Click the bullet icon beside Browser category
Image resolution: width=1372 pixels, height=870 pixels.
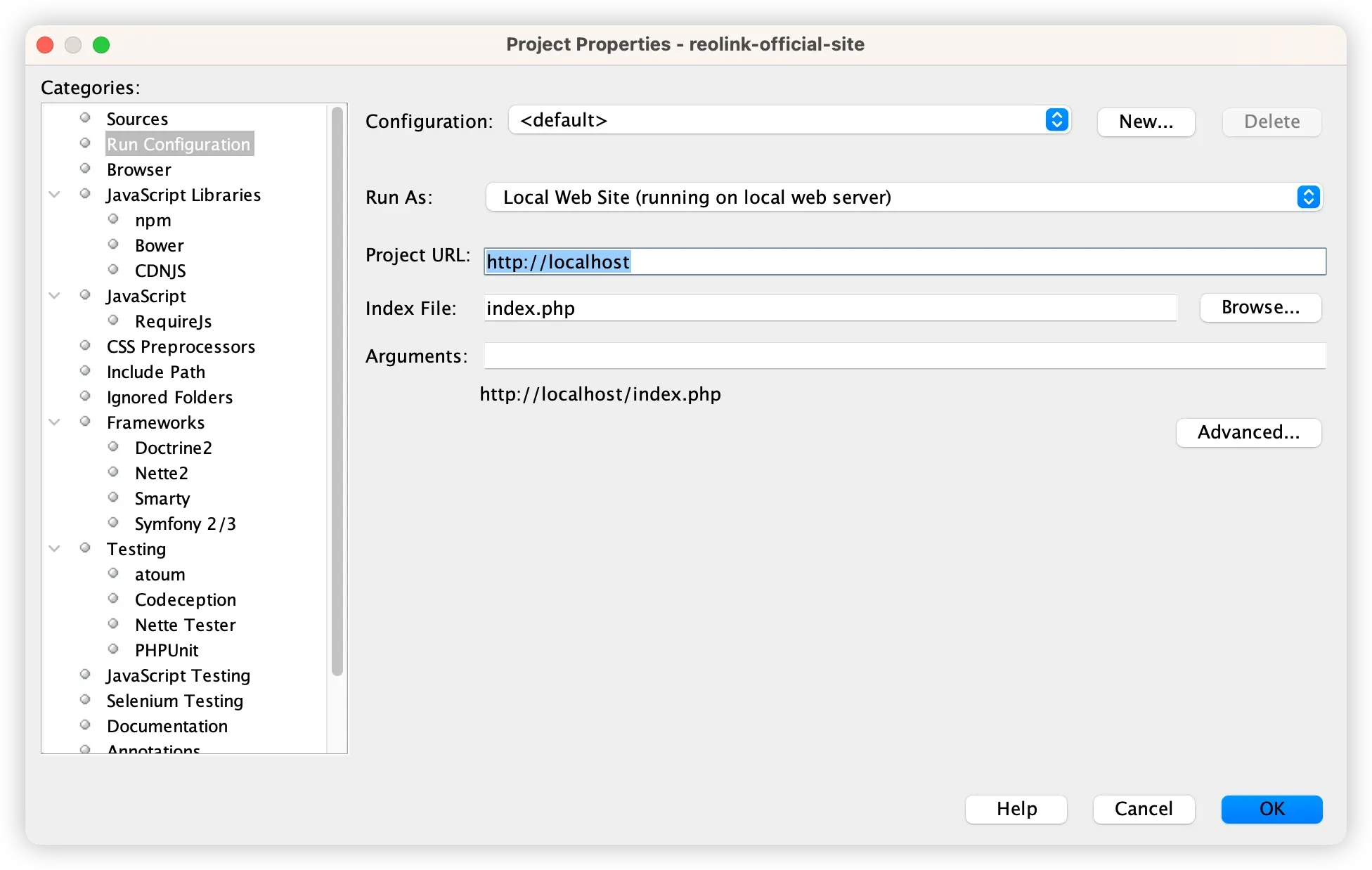85,169
